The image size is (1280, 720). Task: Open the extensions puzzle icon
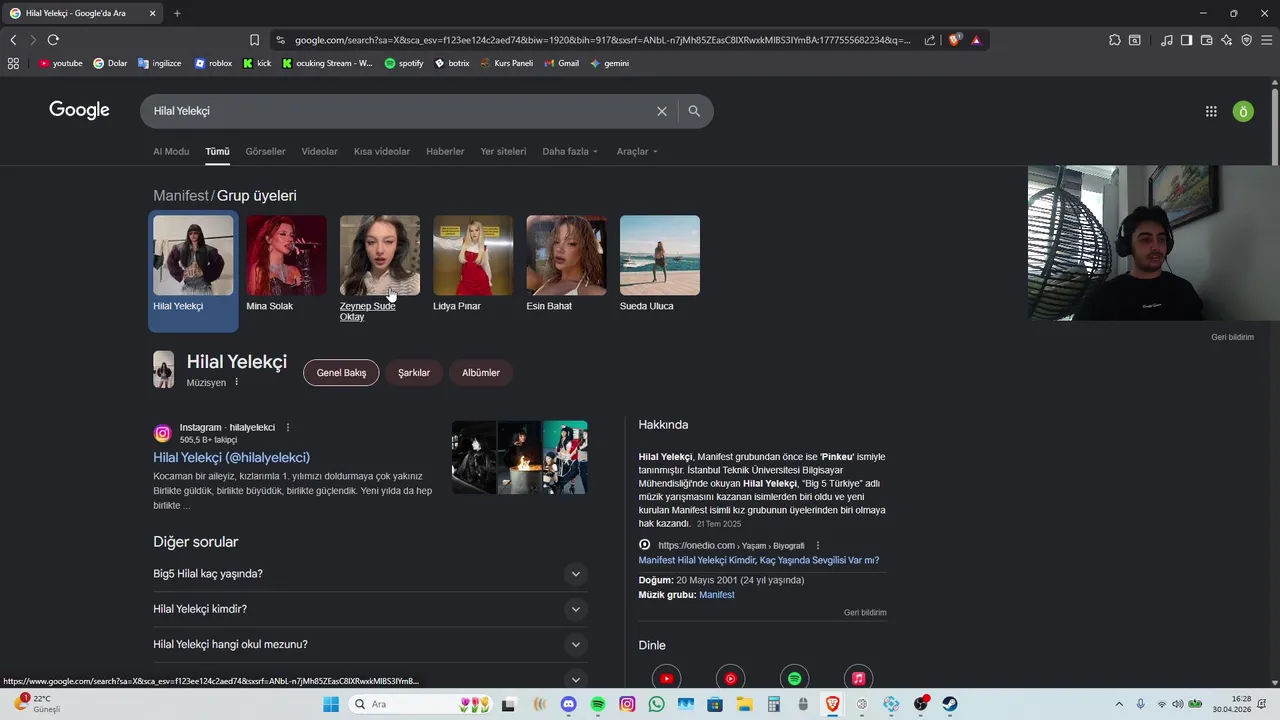[x=1115, y=40]
